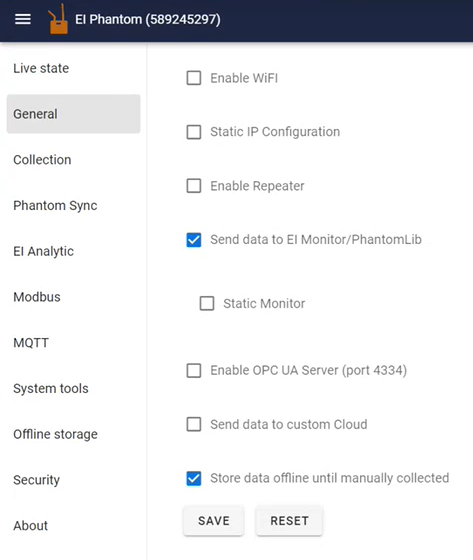Disable Store data offline until manually collected
The width and height of the screenshot is (473, 560).
pos(194,478)
